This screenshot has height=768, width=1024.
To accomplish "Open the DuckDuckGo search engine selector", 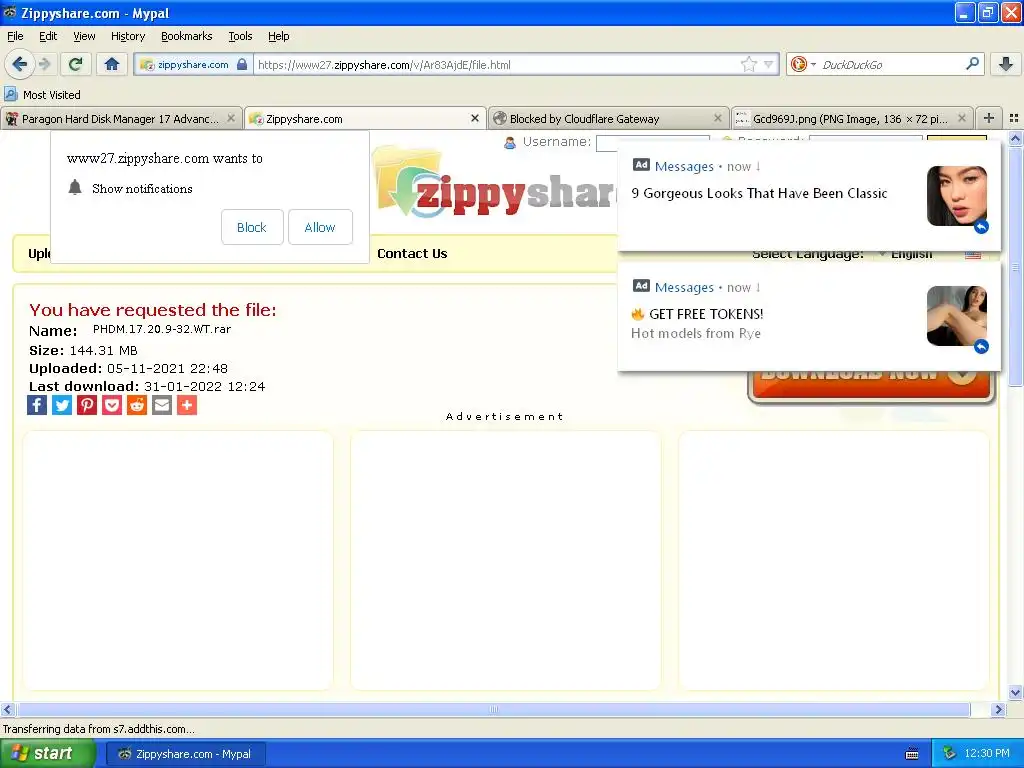I will (803, 64).
